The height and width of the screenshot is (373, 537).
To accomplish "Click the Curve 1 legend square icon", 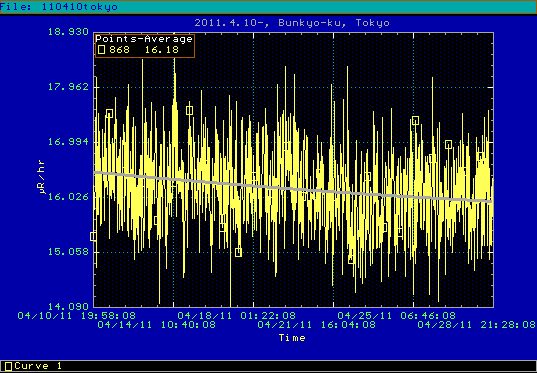I will [8, 366].
